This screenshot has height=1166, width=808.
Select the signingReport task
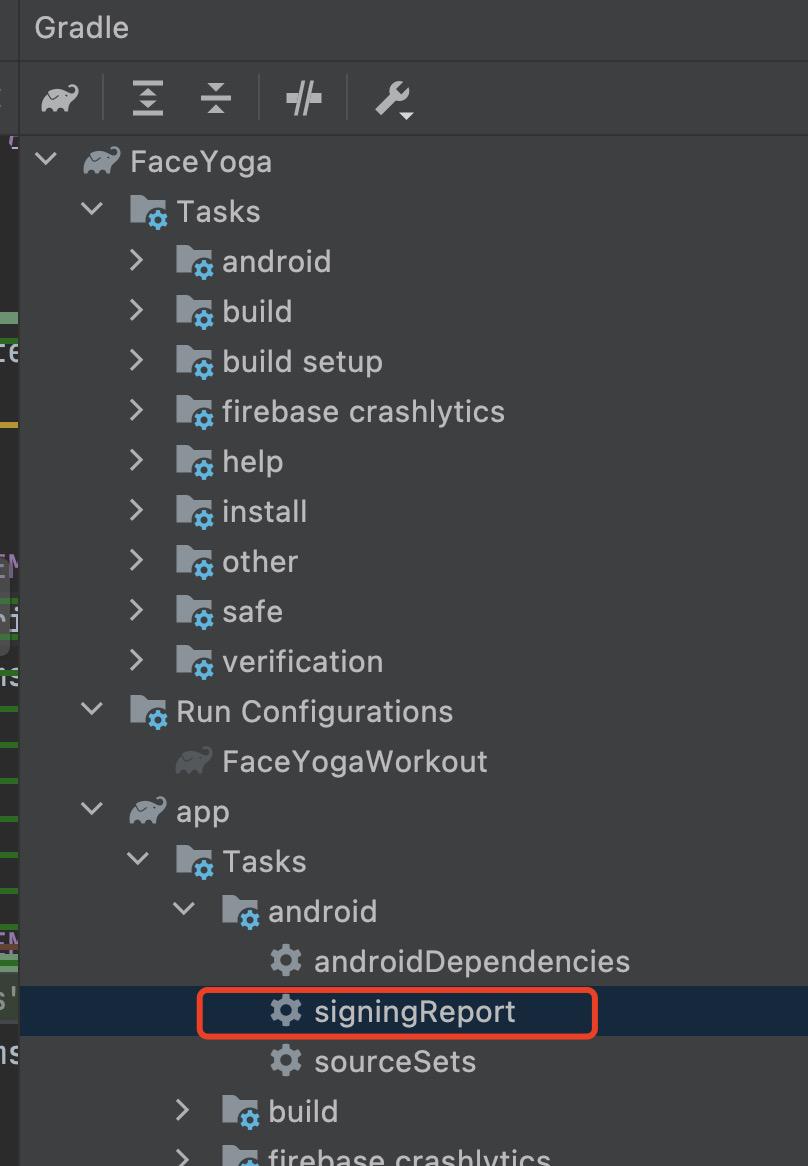point(415,1012)
